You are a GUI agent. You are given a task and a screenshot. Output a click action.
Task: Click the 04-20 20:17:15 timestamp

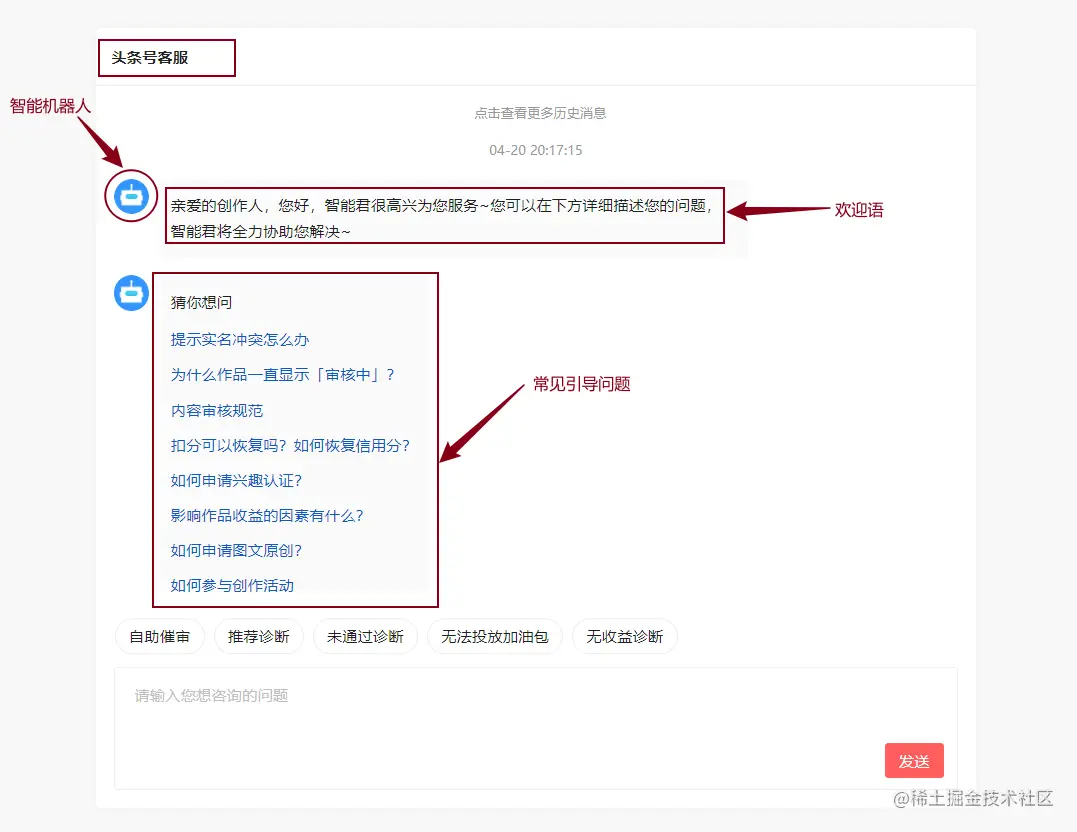tap(536, 150)
